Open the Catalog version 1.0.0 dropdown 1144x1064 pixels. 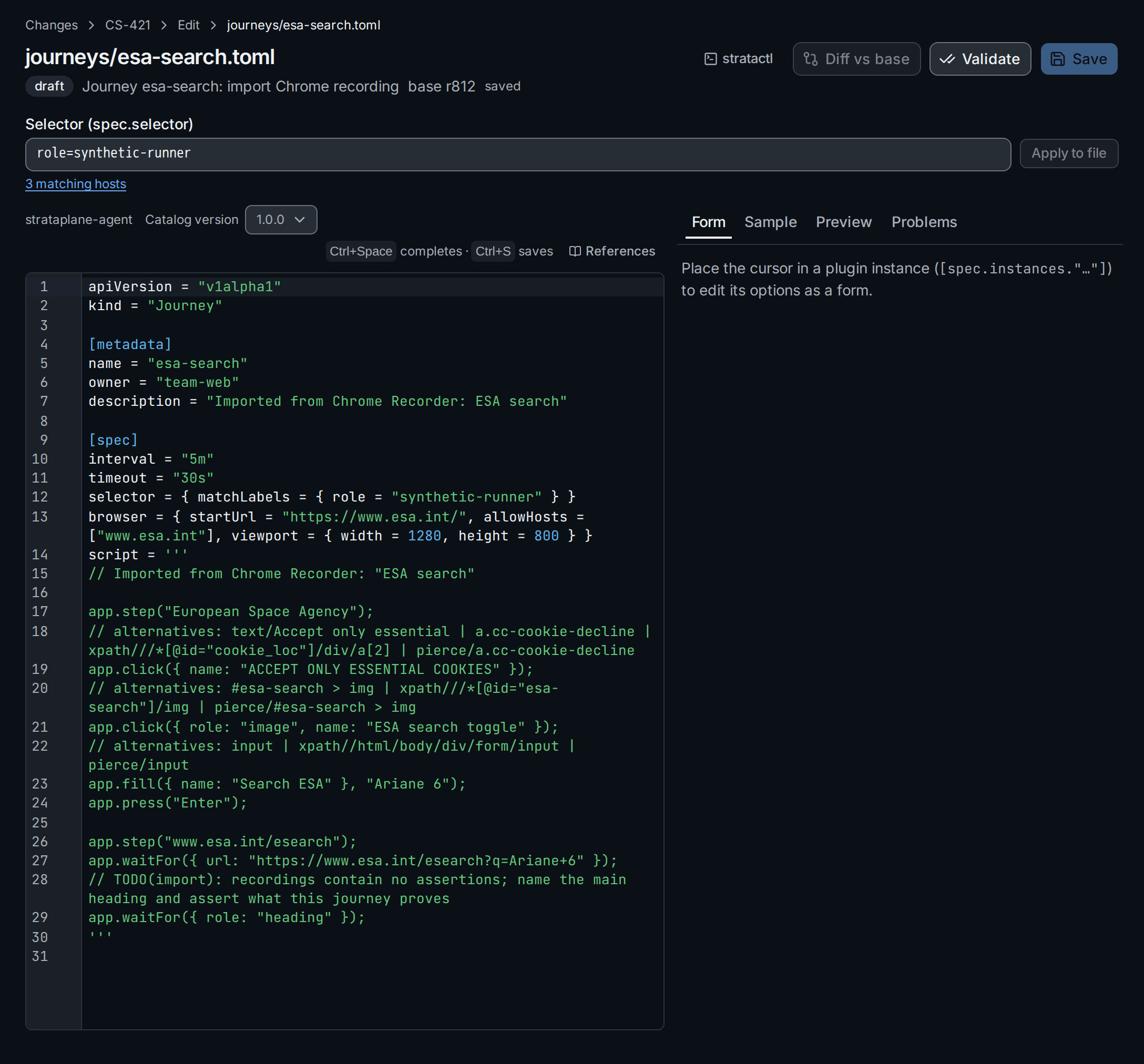coord(281,220)
